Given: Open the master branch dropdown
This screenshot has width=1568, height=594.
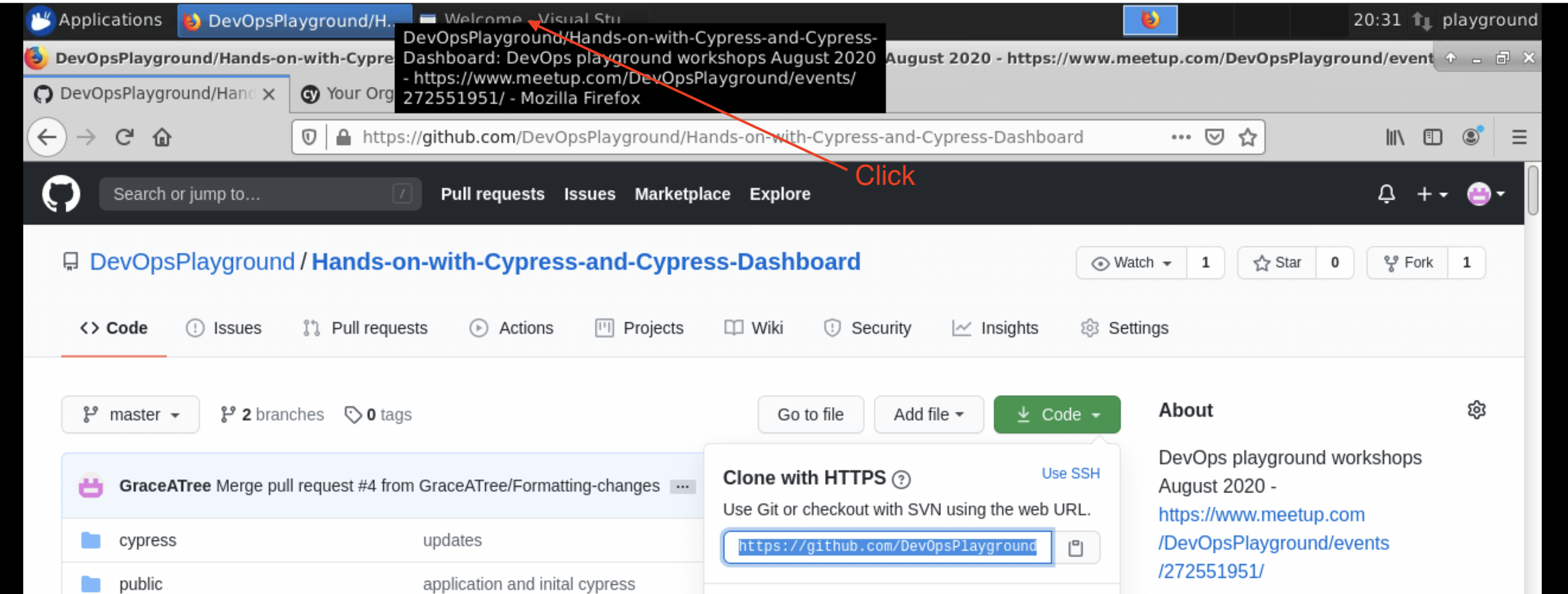Looking at the screenshot, I should click(130, 415).
